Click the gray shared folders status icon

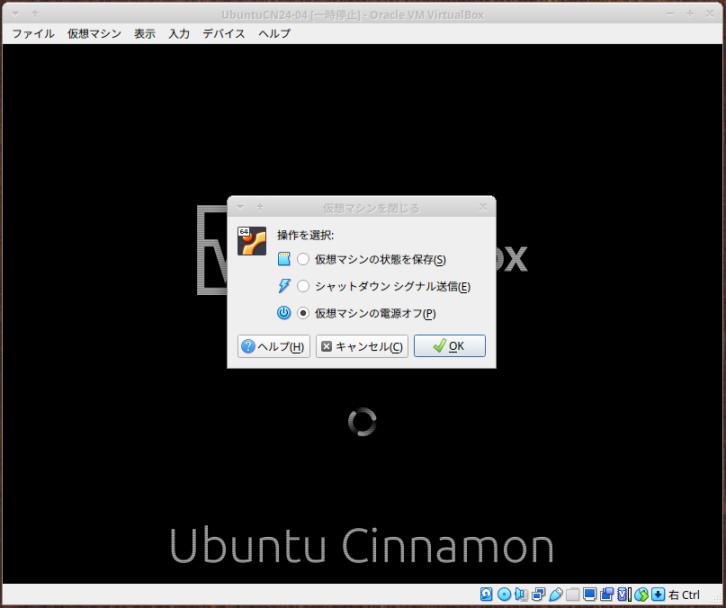tap(573, 594)
